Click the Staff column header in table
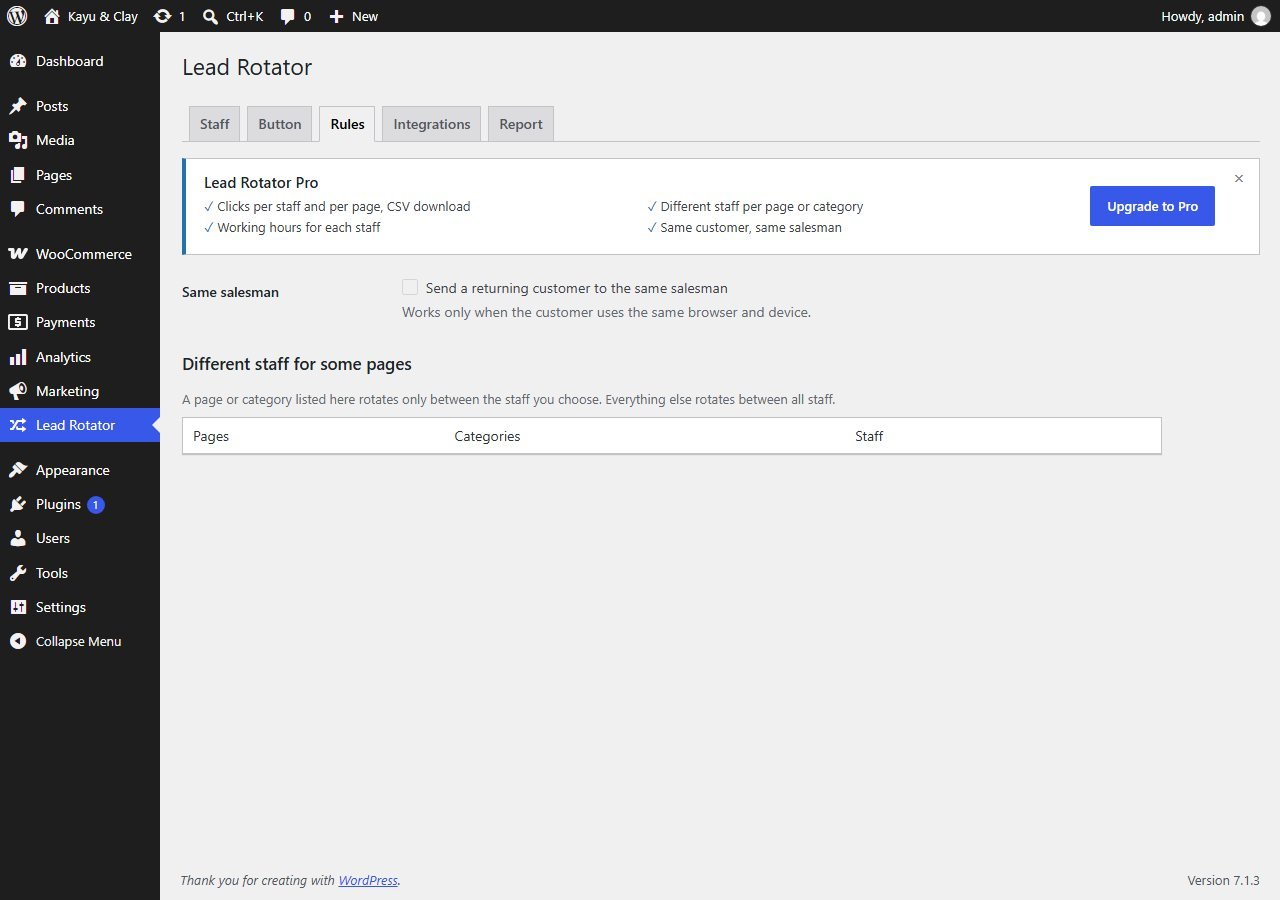The width and height of the screenshot is (1280, 900). (869, 436)
